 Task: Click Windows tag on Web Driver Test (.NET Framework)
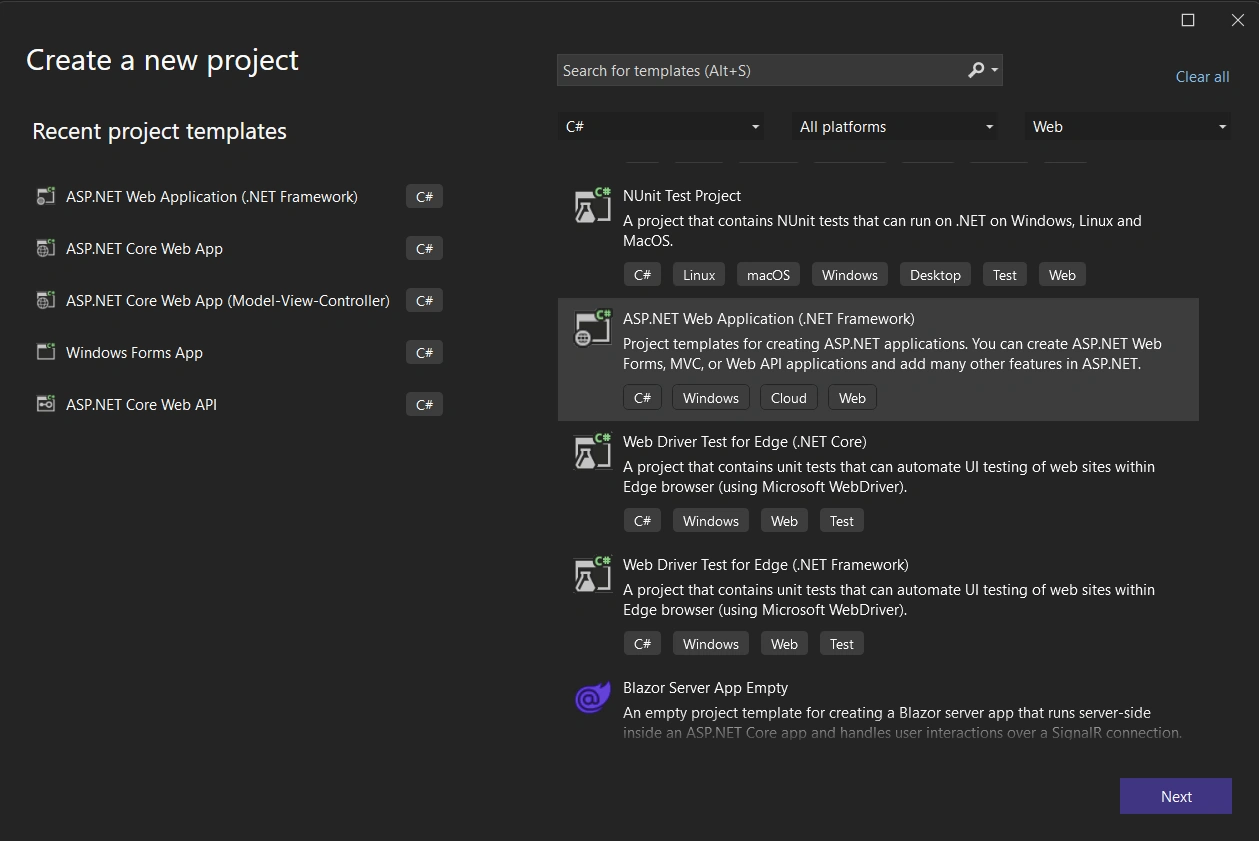coord(711,644)
